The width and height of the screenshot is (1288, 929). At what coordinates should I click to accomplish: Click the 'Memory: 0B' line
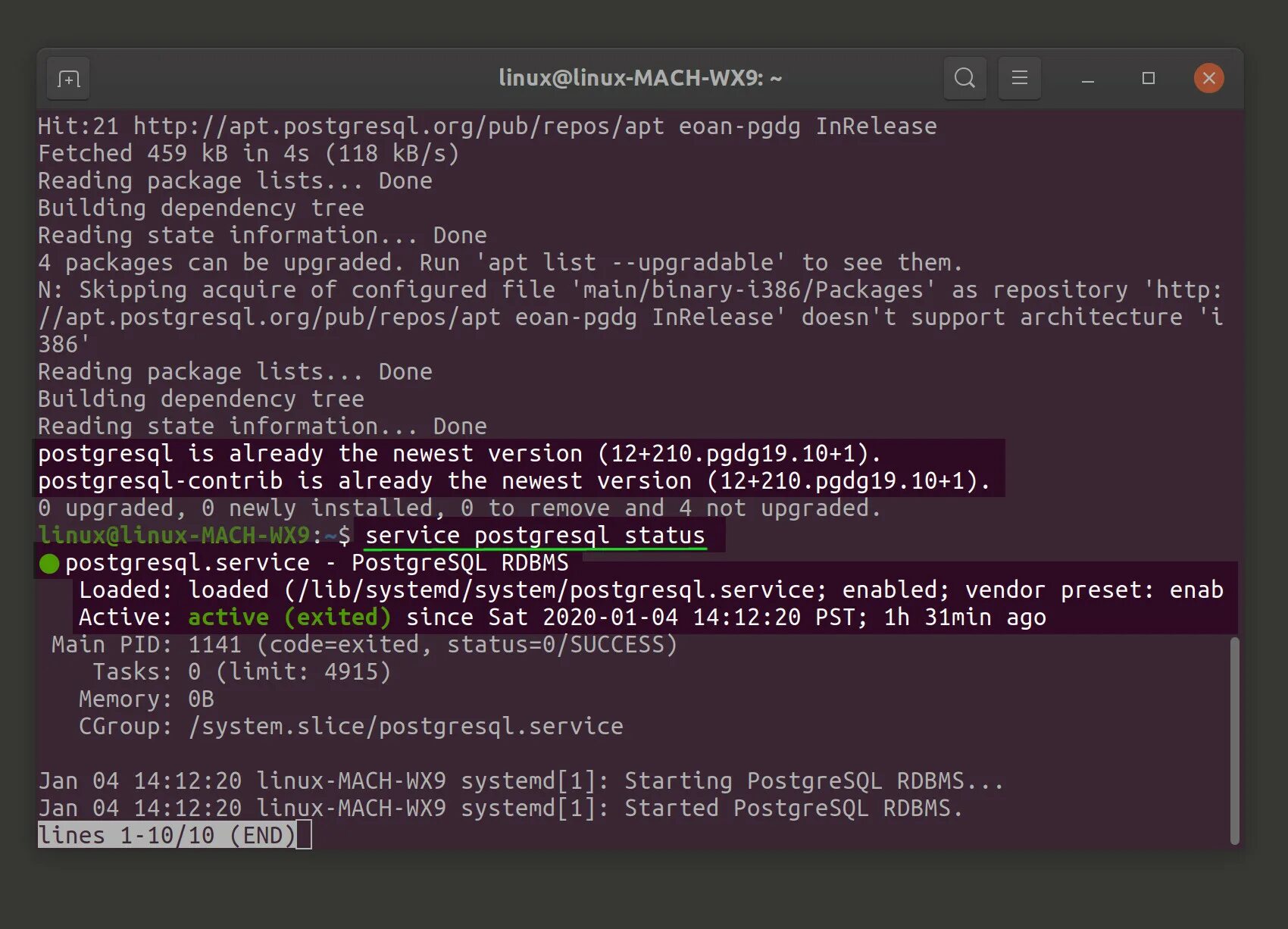pos(146,699)
